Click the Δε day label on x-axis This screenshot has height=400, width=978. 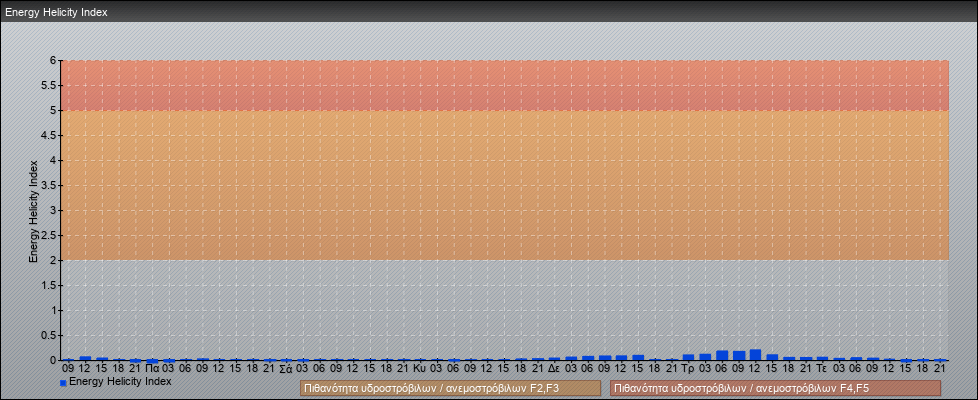coord(553,368)
